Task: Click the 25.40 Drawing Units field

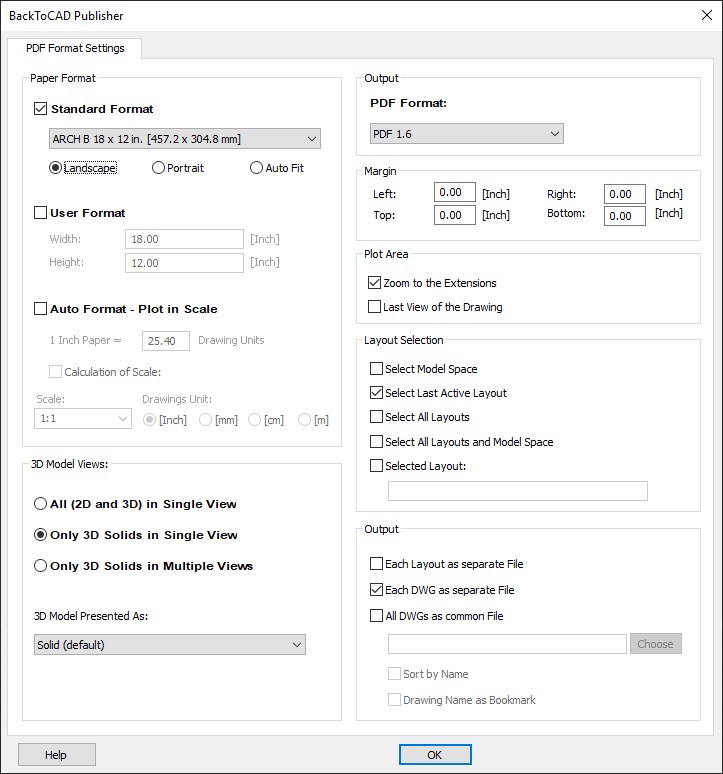Action: (x=166, y=341)
